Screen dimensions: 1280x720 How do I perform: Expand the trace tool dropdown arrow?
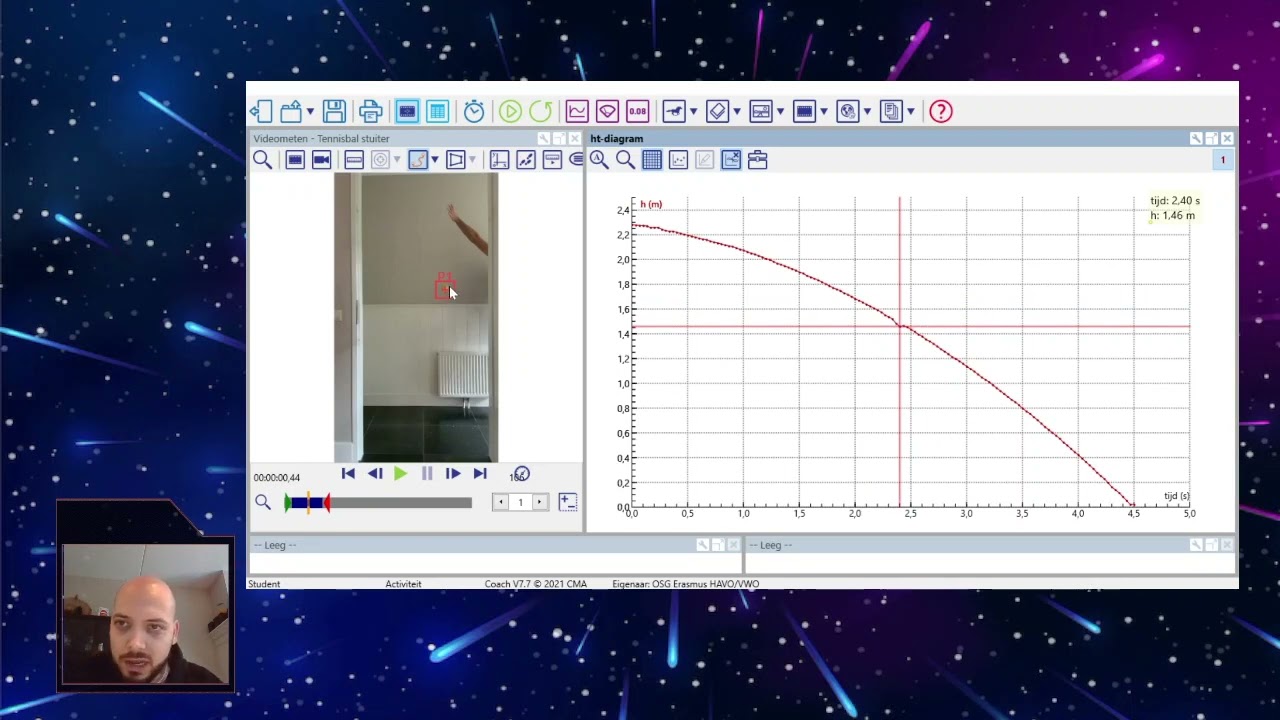tap(435, 160)
